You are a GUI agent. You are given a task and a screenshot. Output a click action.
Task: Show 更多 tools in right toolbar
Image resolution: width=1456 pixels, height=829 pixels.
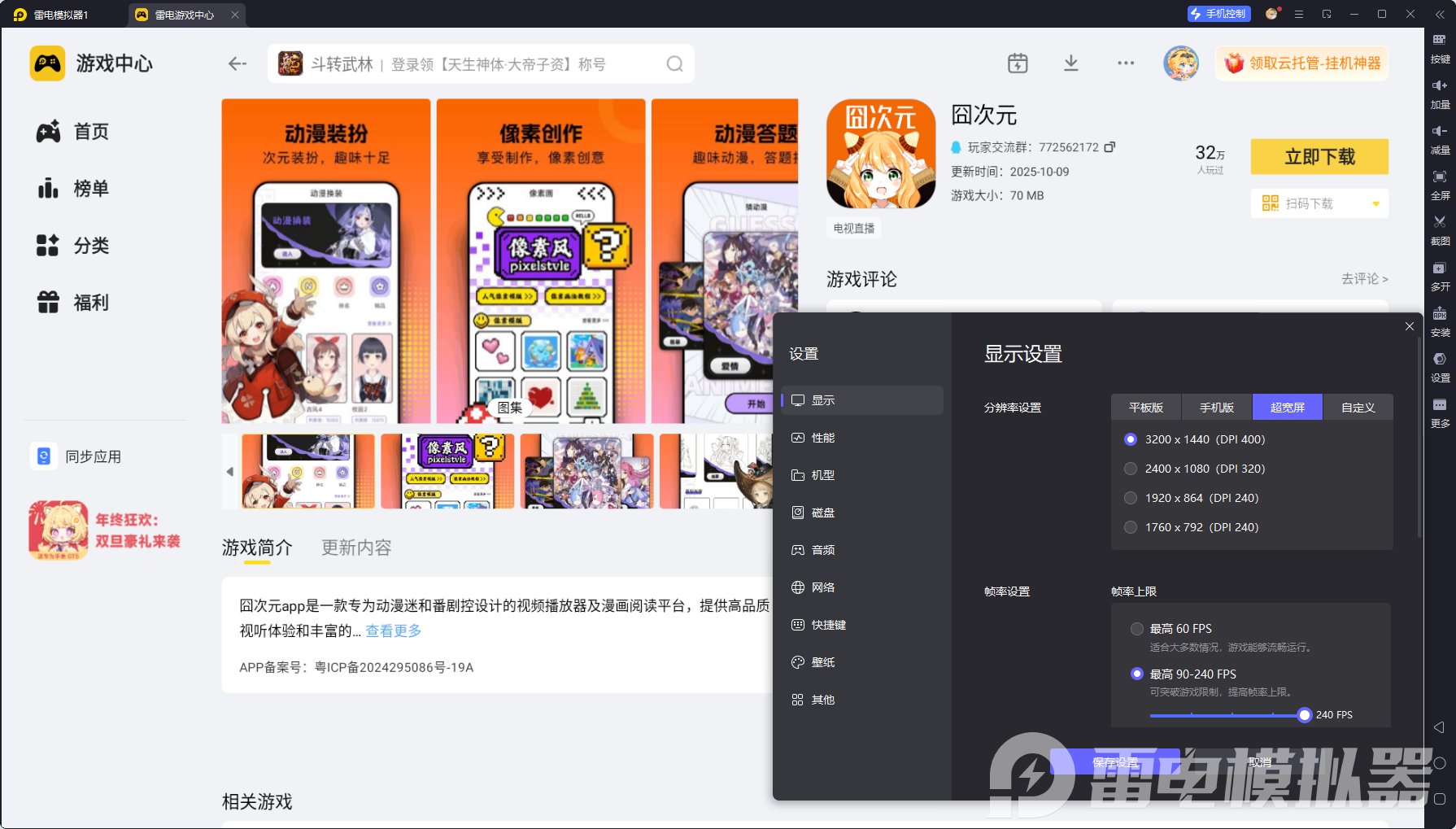pos(1440,413)
